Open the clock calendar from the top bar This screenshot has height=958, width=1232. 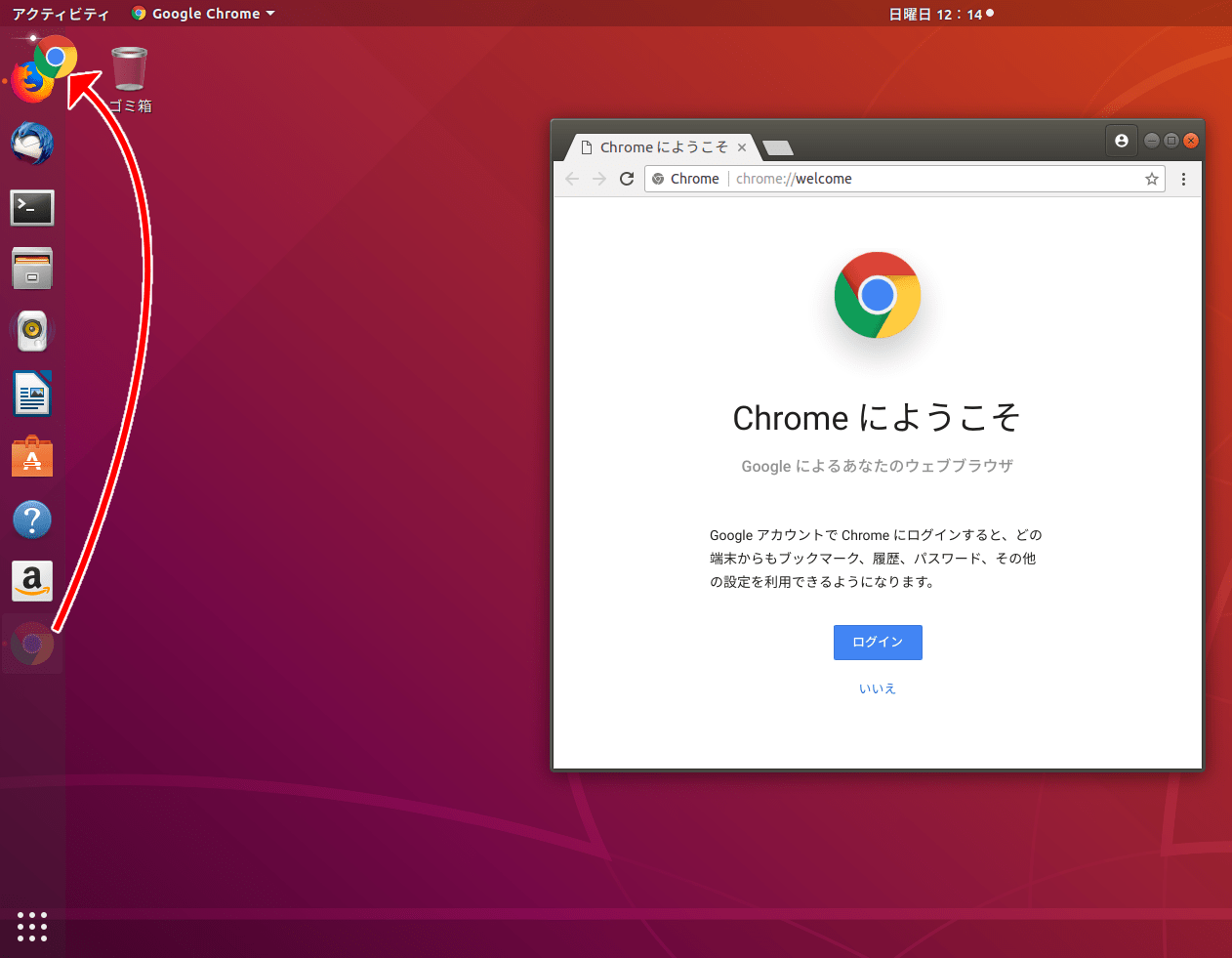click(940, 13)
